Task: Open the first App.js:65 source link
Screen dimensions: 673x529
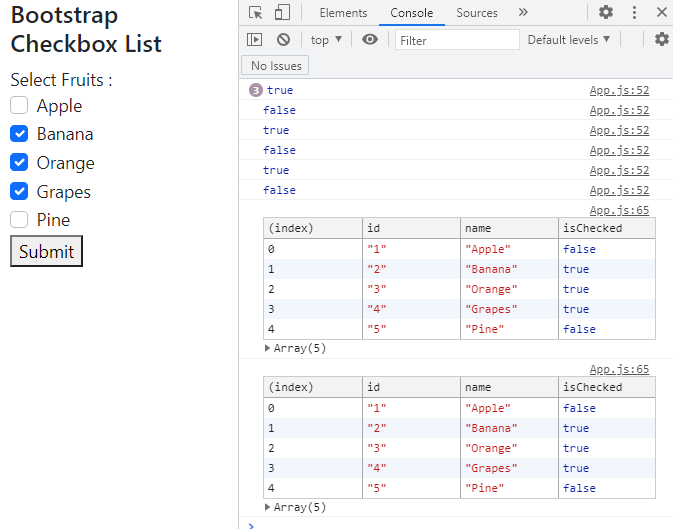Action: (619, 211)
